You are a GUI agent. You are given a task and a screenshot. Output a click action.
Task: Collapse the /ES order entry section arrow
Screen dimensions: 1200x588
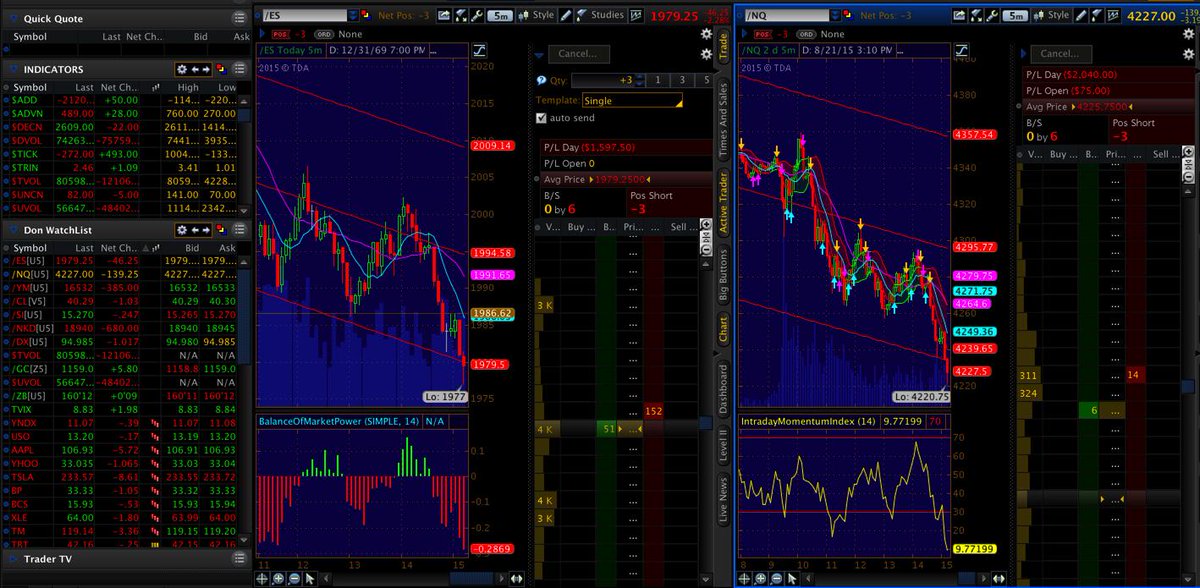[539, 55]
